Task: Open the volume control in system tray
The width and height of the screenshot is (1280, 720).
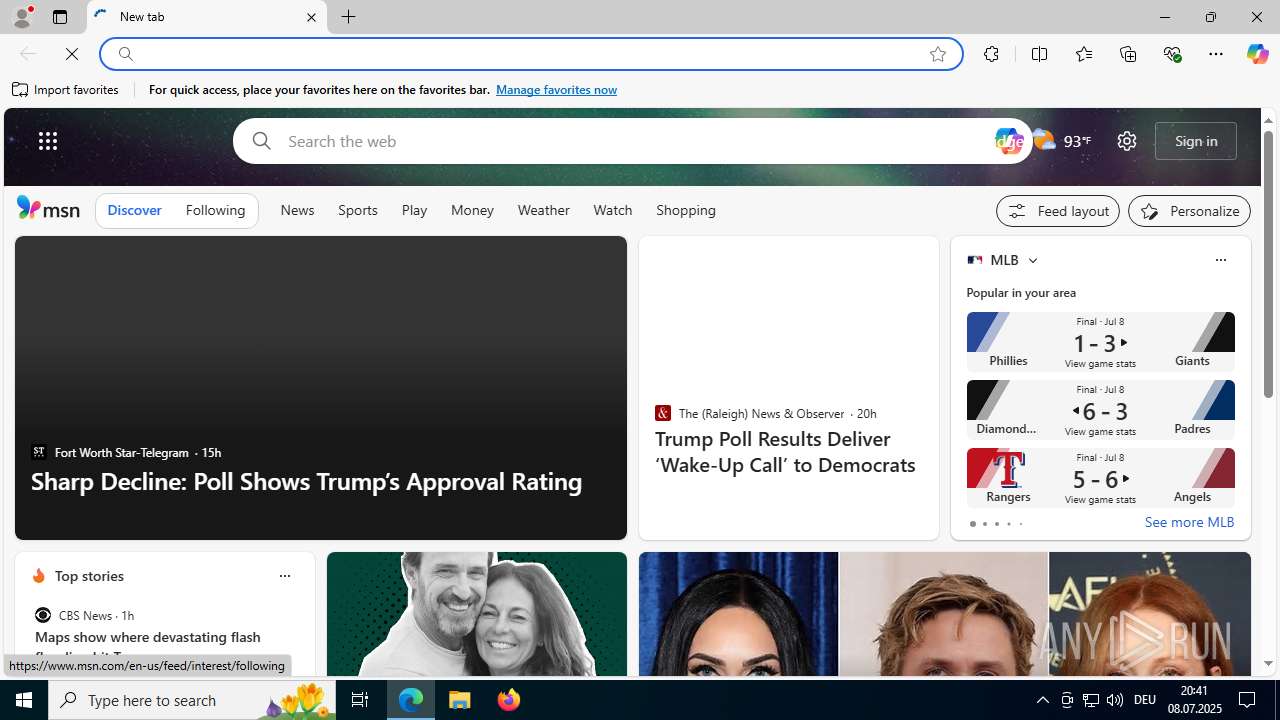Action: (x=1115, y=700)
